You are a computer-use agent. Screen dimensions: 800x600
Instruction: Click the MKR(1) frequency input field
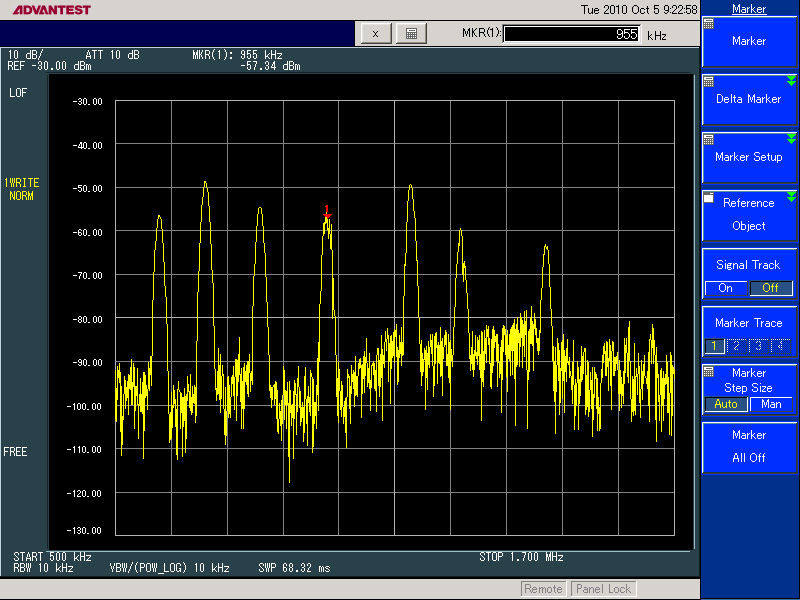coord(572,34)
